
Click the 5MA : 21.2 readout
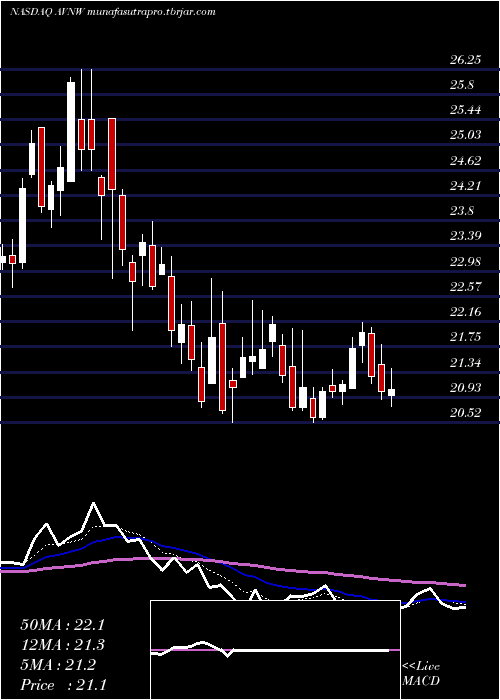pyautogui.click(x=58, y=665)
